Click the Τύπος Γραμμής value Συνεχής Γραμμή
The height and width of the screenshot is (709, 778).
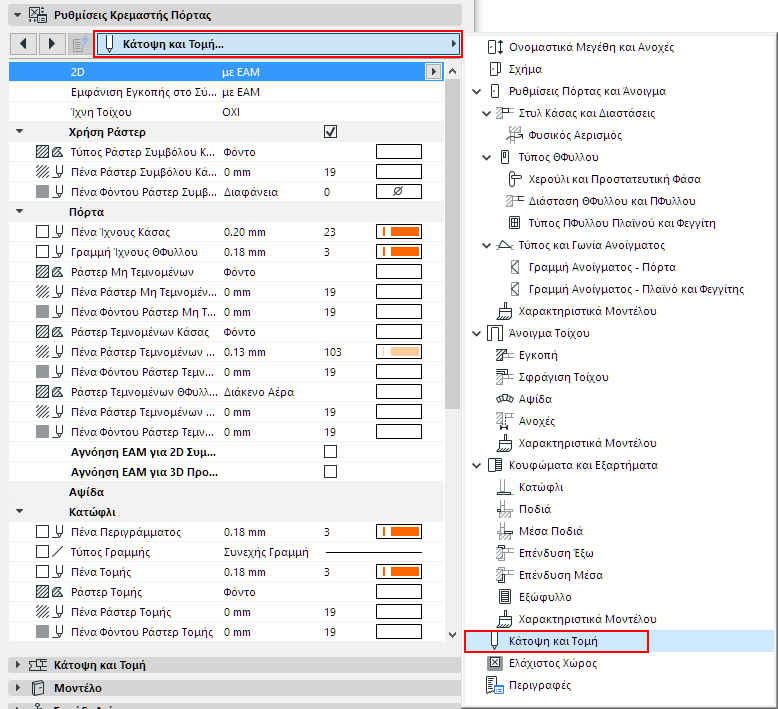tap(266, 552)
